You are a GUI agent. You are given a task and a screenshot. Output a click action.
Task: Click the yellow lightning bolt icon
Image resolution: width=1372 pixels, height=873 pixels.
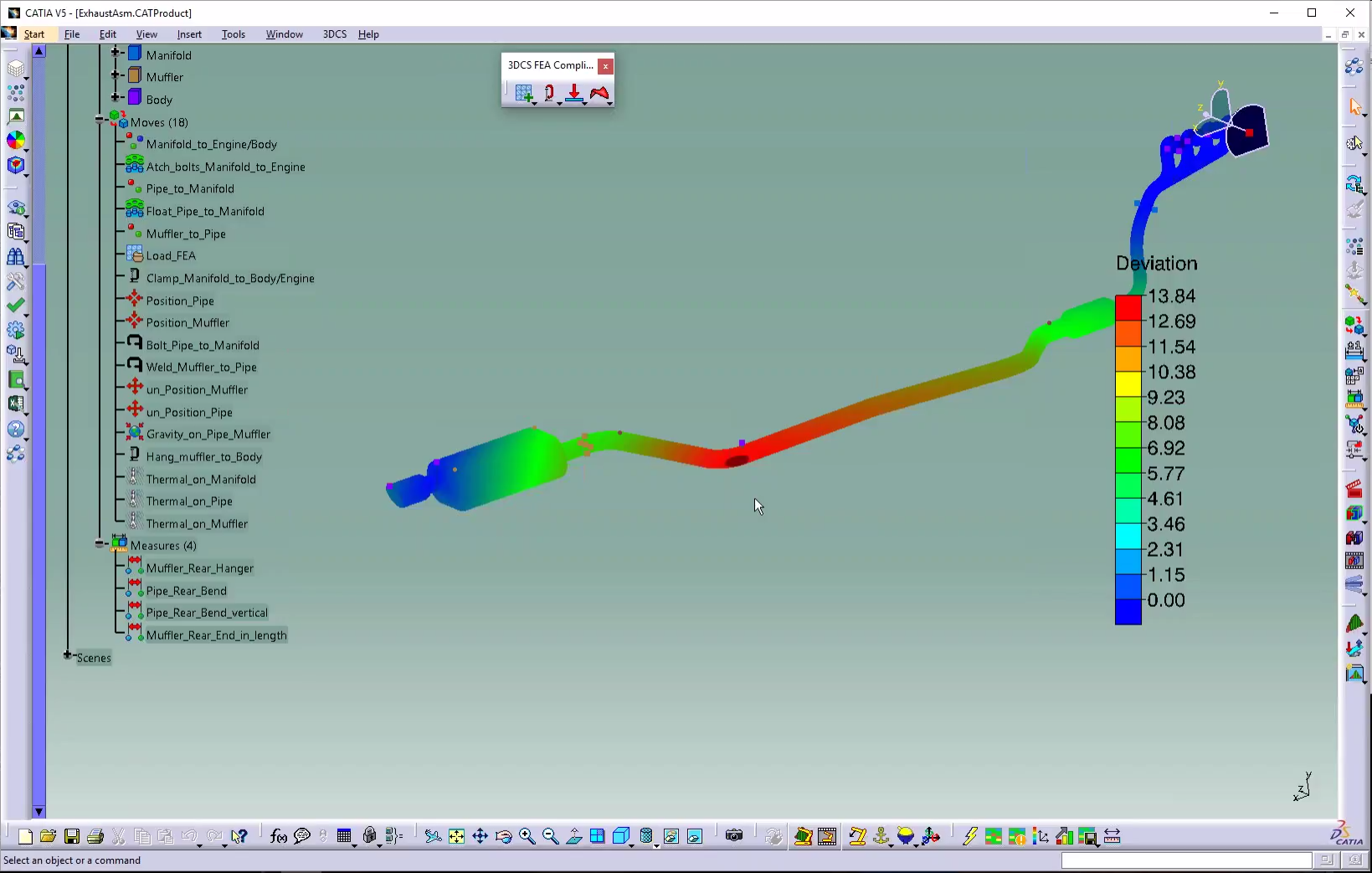(x=969, y=836)
